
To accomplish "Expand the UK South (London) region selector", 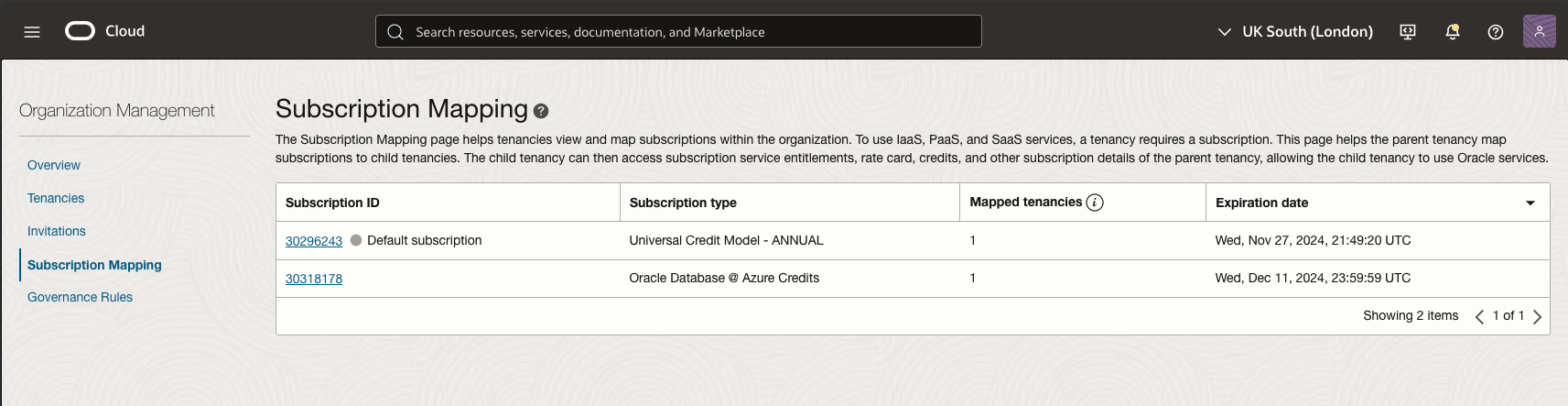I will [1296, 32].
